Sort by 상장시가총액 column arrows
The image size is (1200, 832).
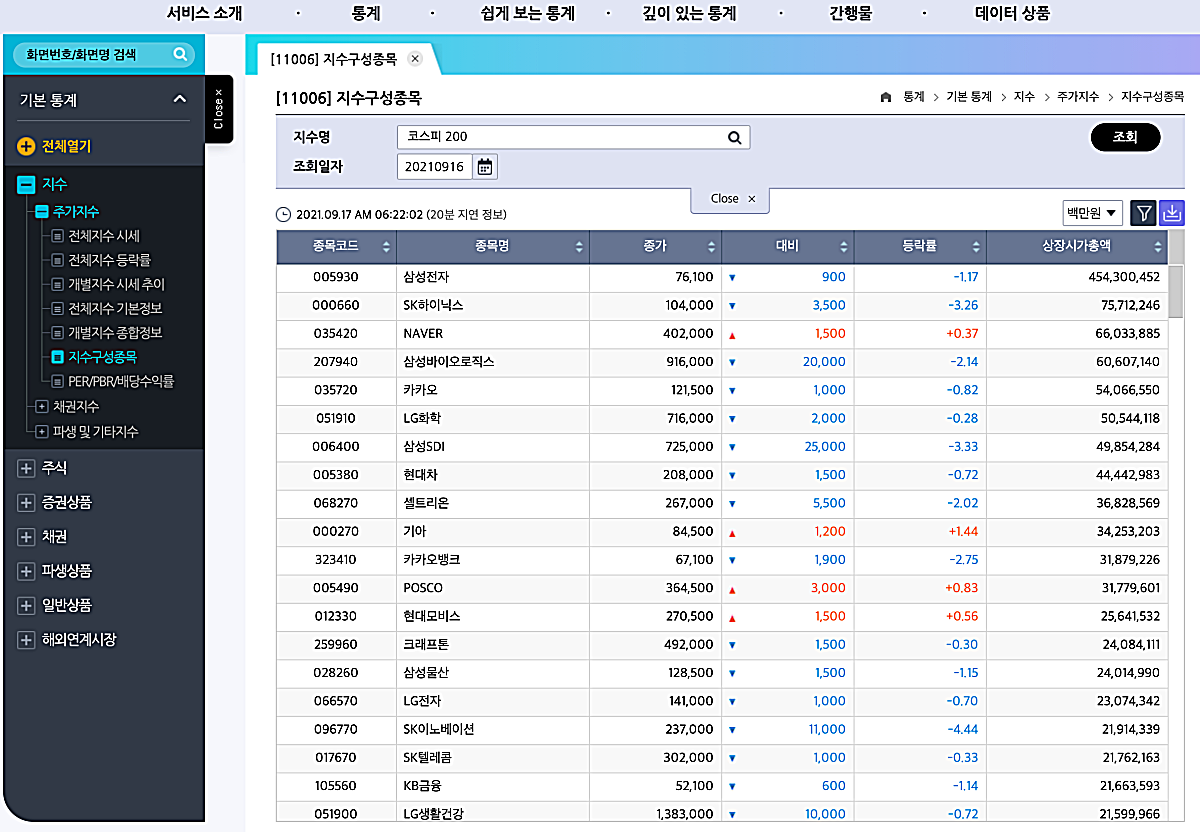[1158, 247]
